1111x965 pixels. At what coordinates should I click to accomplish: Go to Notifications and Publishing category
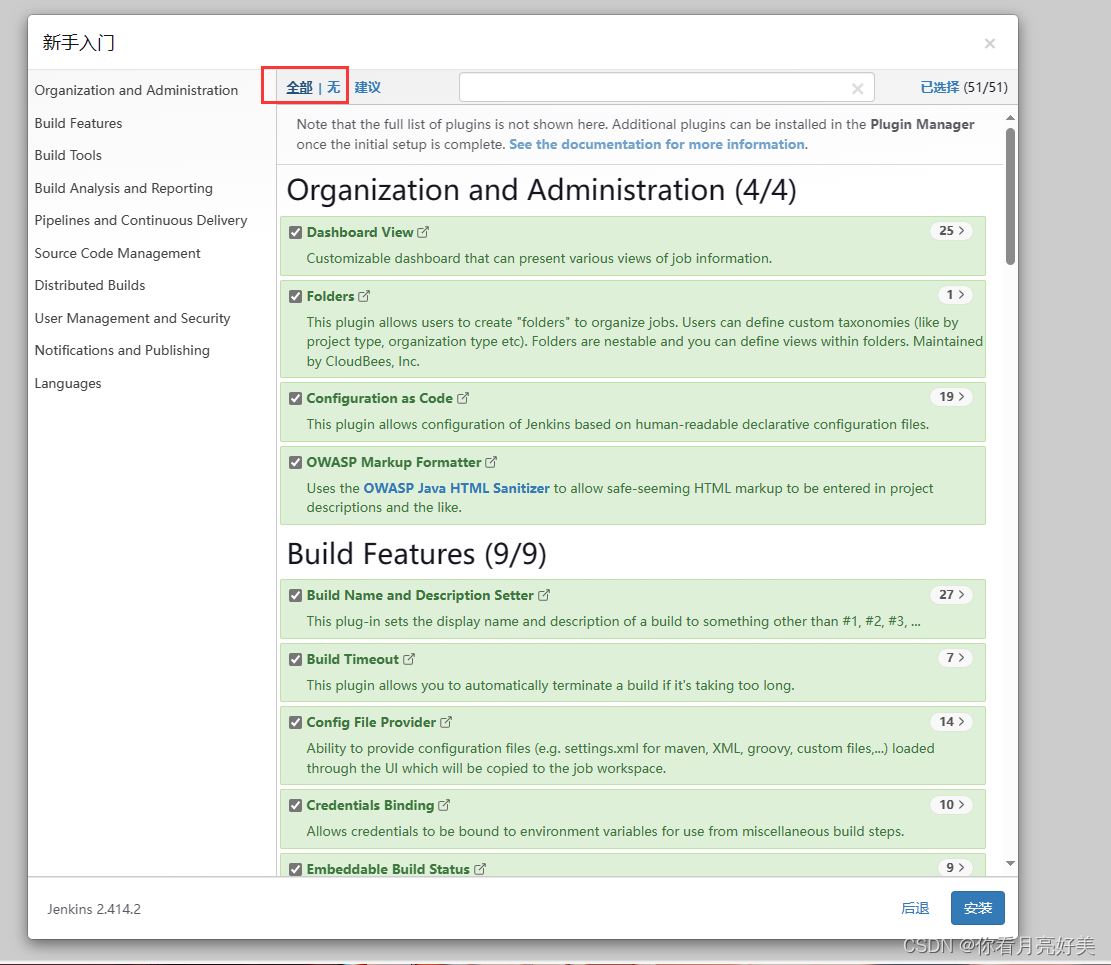point(122,350)
